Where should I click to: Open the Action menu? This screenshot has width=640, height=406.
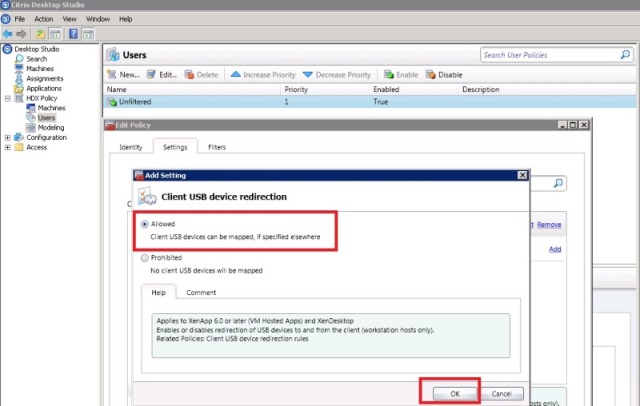coord(43,19)
